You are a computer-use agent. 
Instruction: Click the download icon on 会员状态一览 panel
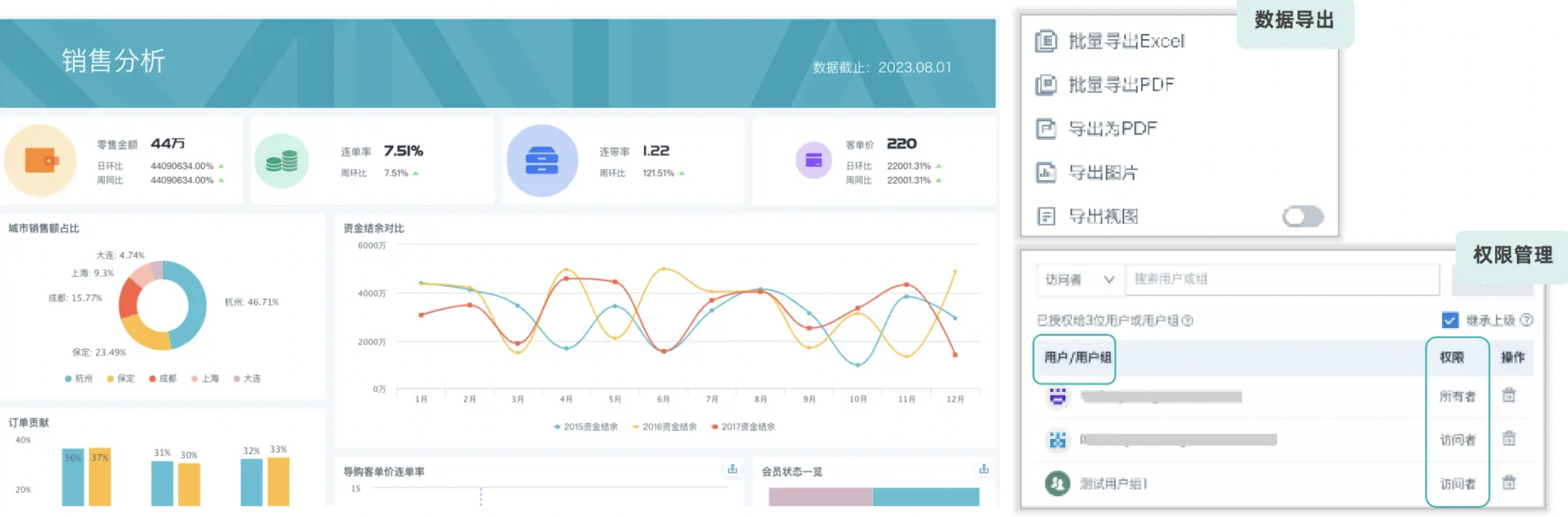984,469
